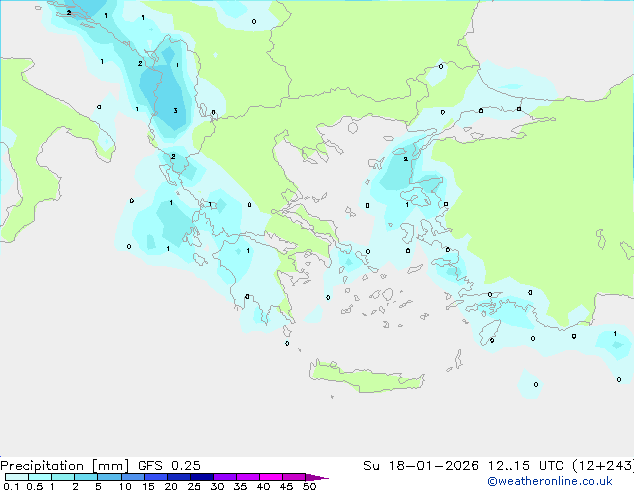The image size is (634, 490).
Task: Click the 5–10 mm legend color swatch
Action: point(110,477)
